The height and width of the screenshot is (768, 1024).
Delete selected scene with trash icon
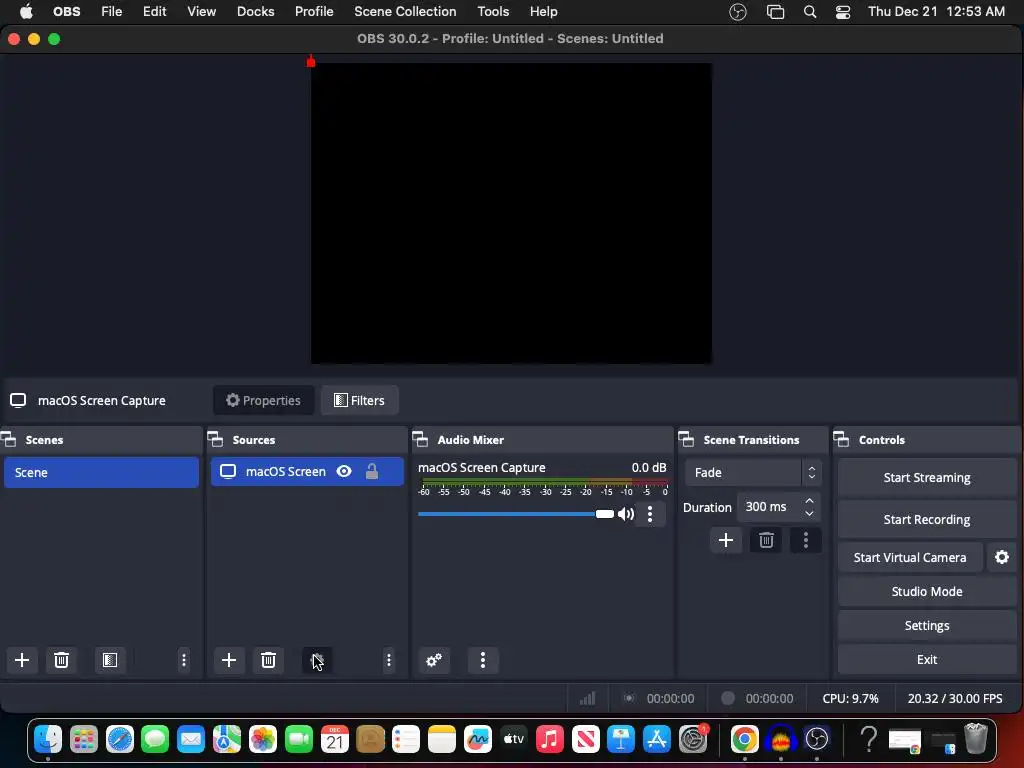(x=61, y=660)
